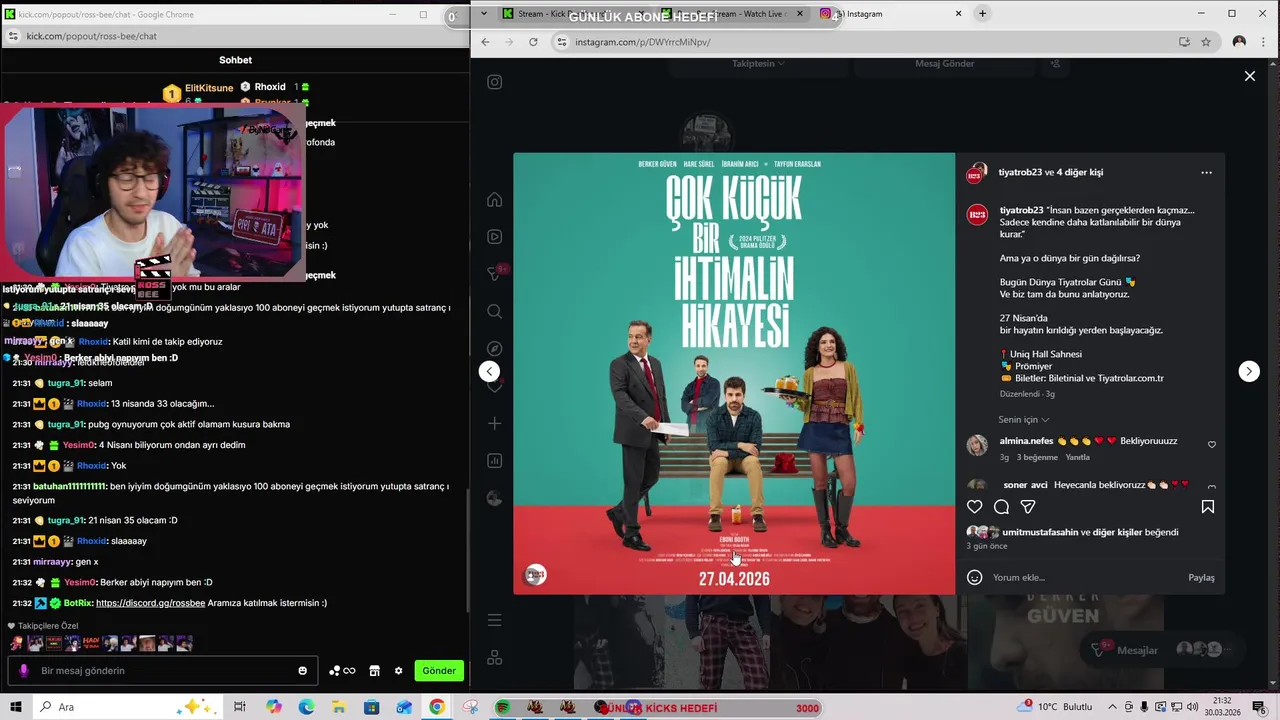Click the Mesaj Gönder button
The height and width of the screenshot is (720, 1280).
[944, 63]
